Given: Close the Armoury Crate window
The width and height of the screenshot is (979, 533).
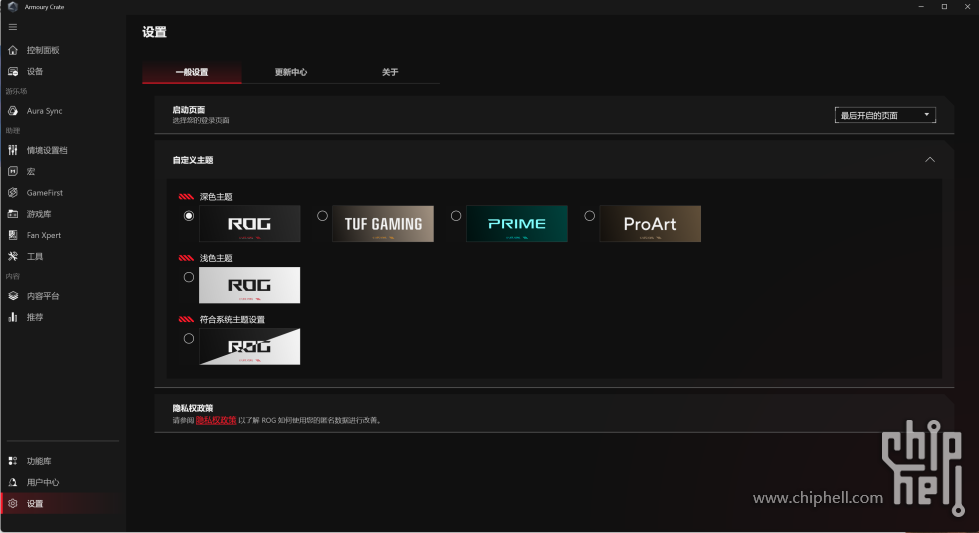Looking at the screenshot, I should (x=967, y=7).
